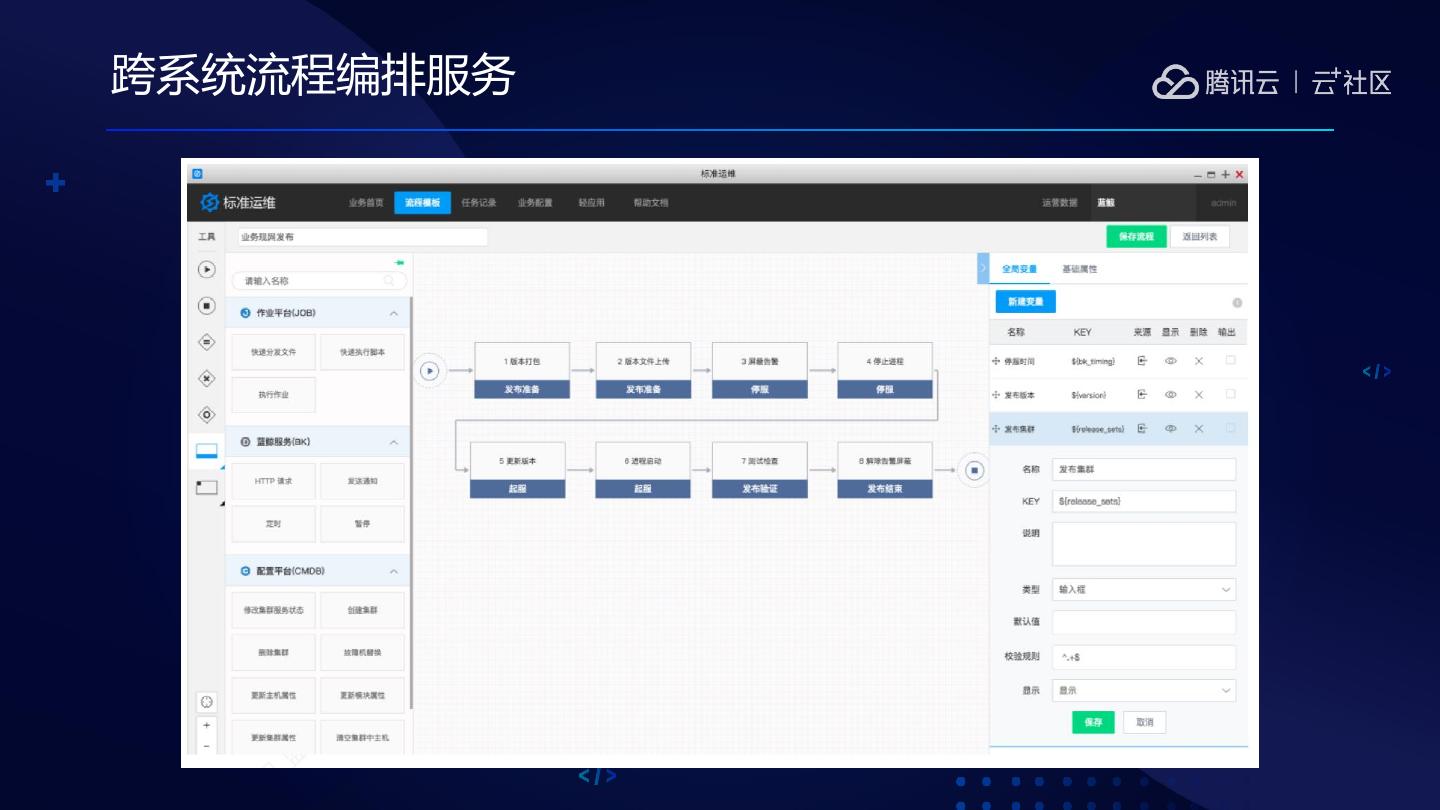The height and width of the screenshot is (810, 1440).
Task: Click the magnifier icon in the name search box
Action: click(x=389, y=281)
